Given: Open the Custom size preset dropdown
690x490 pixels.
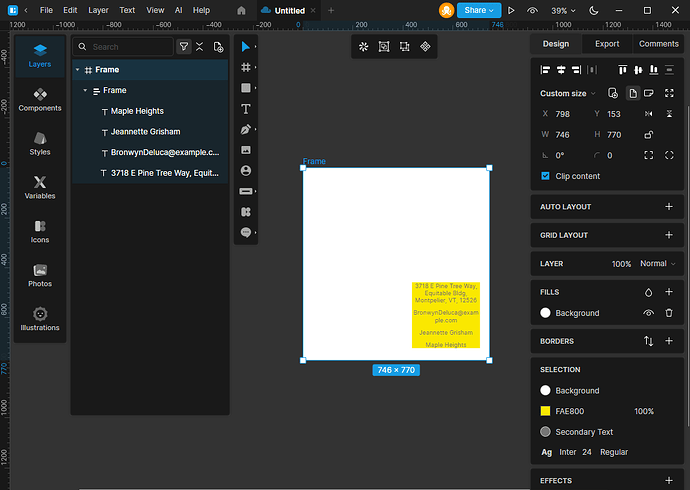Looking at the screenshot, I should tap(568, 93).
